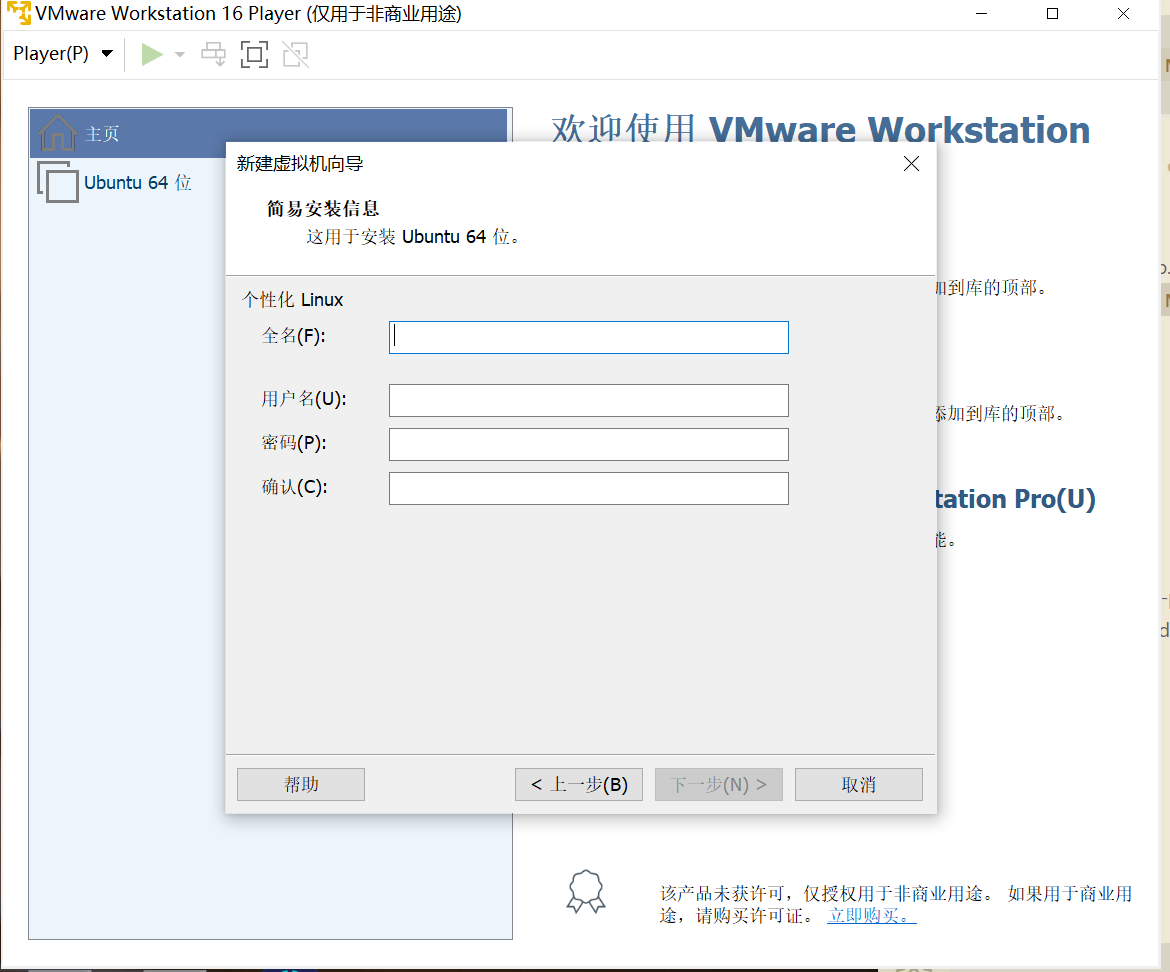Click the 下一步(N) next button

[719, 785]
